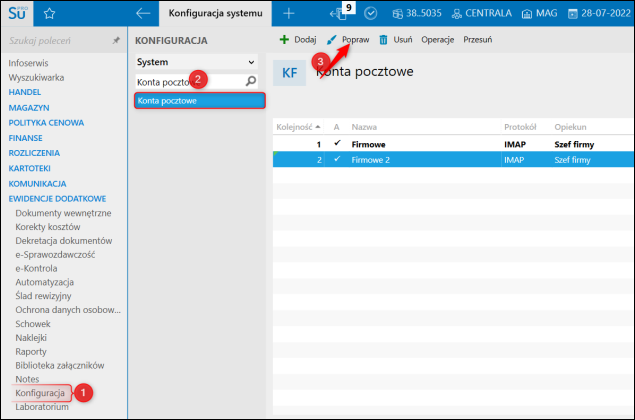Expand the ROZLICZENIA menu section

(x=34, y=153)
